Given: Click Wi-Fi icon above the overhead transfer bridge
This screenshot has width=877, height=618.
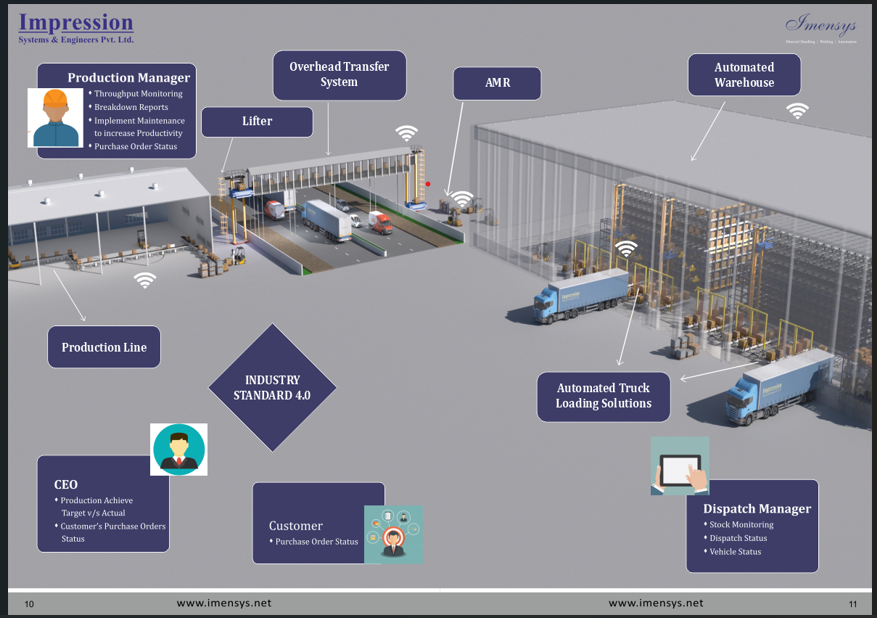Looking at the screenshot, I should [406, 133].
